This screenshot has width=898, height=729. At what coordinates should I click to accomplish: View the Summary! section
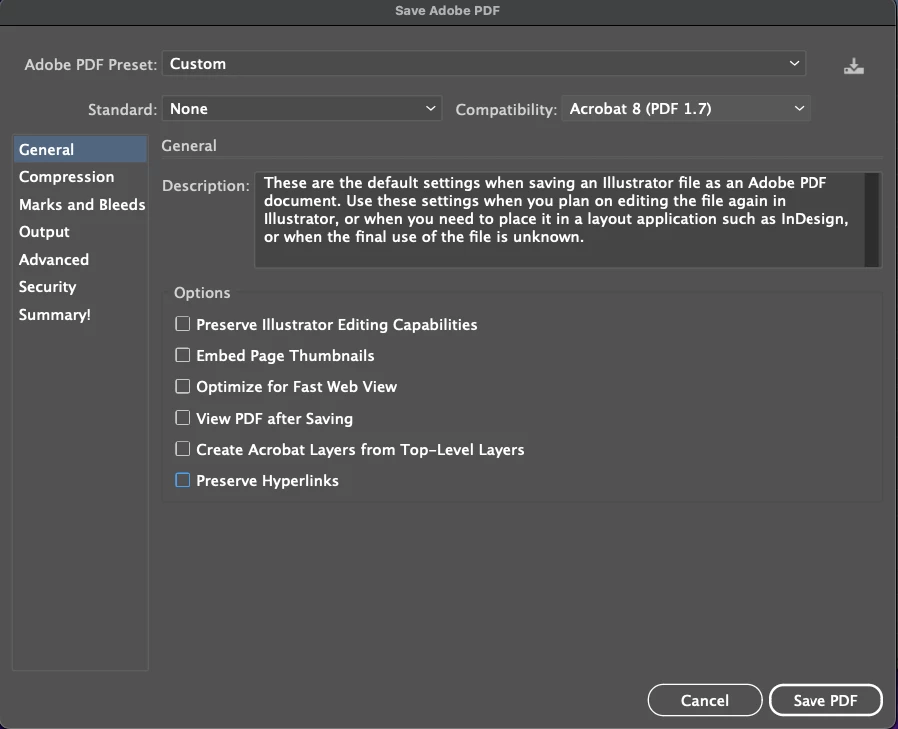click(80, 314)
